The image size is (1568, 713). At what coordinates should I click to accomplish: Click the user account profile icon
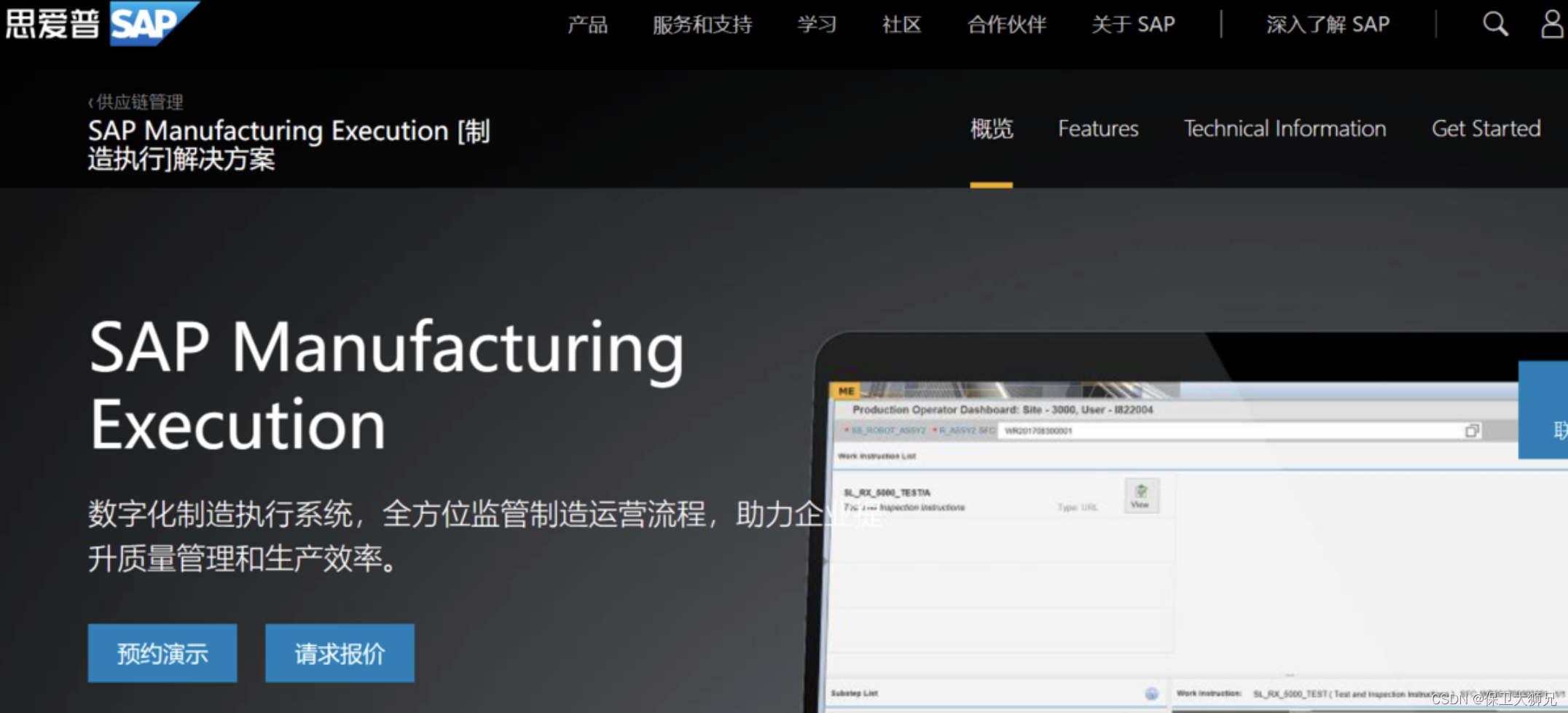1553,24
